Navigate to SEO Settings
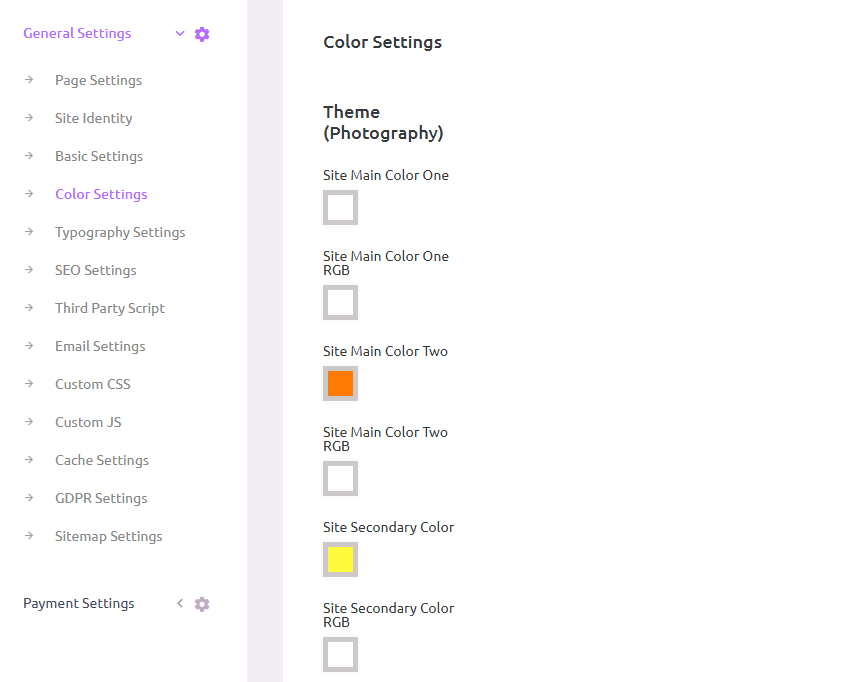The image size is (850, 682). pos(95,270)
